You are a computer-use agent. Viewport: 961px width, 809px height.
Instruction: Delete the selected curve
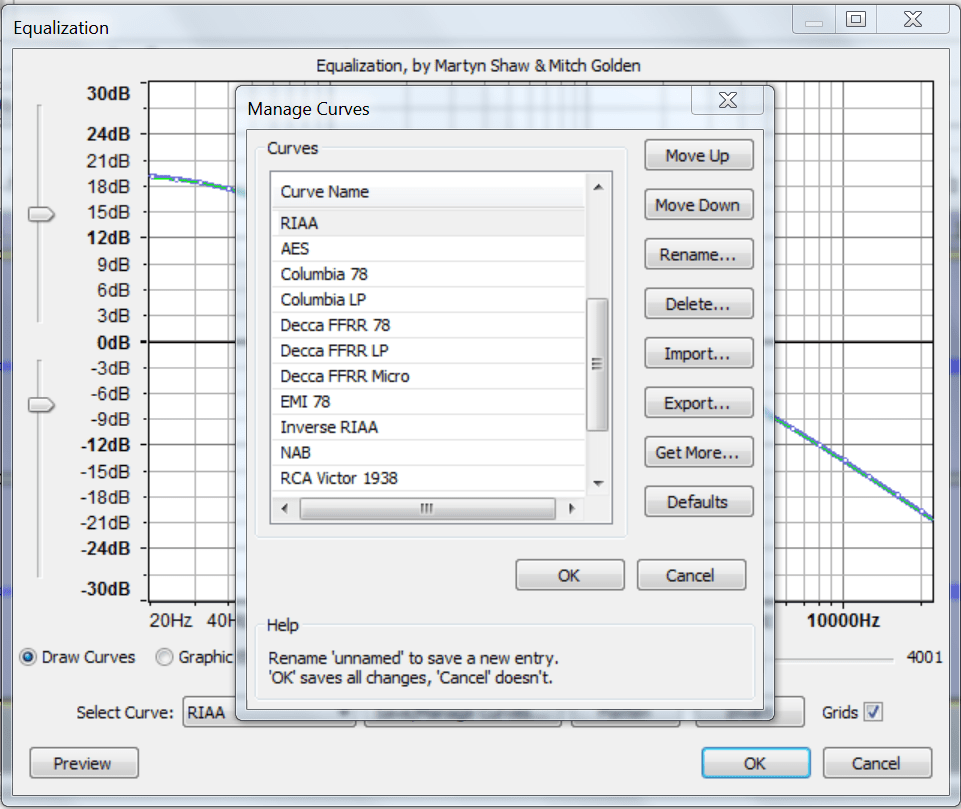[698, 303]
